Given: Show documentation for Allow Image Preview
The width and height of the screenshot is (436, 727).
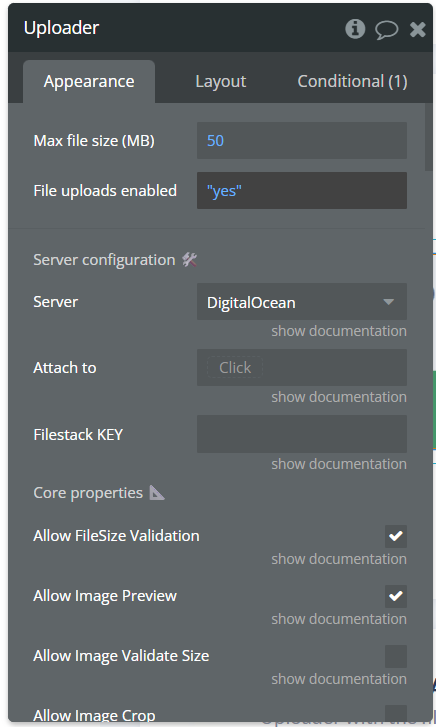Looking at the screenshot, I should click(x=339, y=619).
